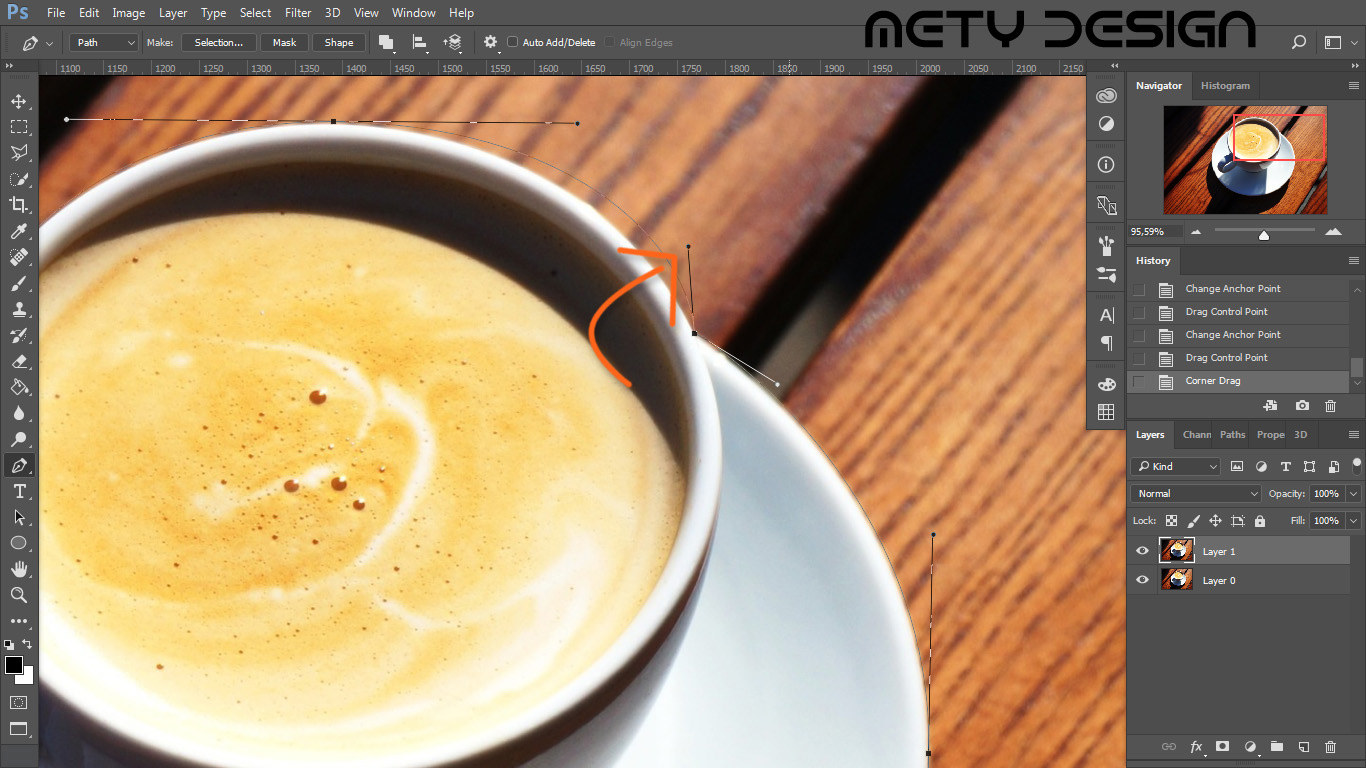Select the Pen tool in the toolbox
Image resolution: width=1366 pixels, height=768 pixels.
tap(18, 465)
